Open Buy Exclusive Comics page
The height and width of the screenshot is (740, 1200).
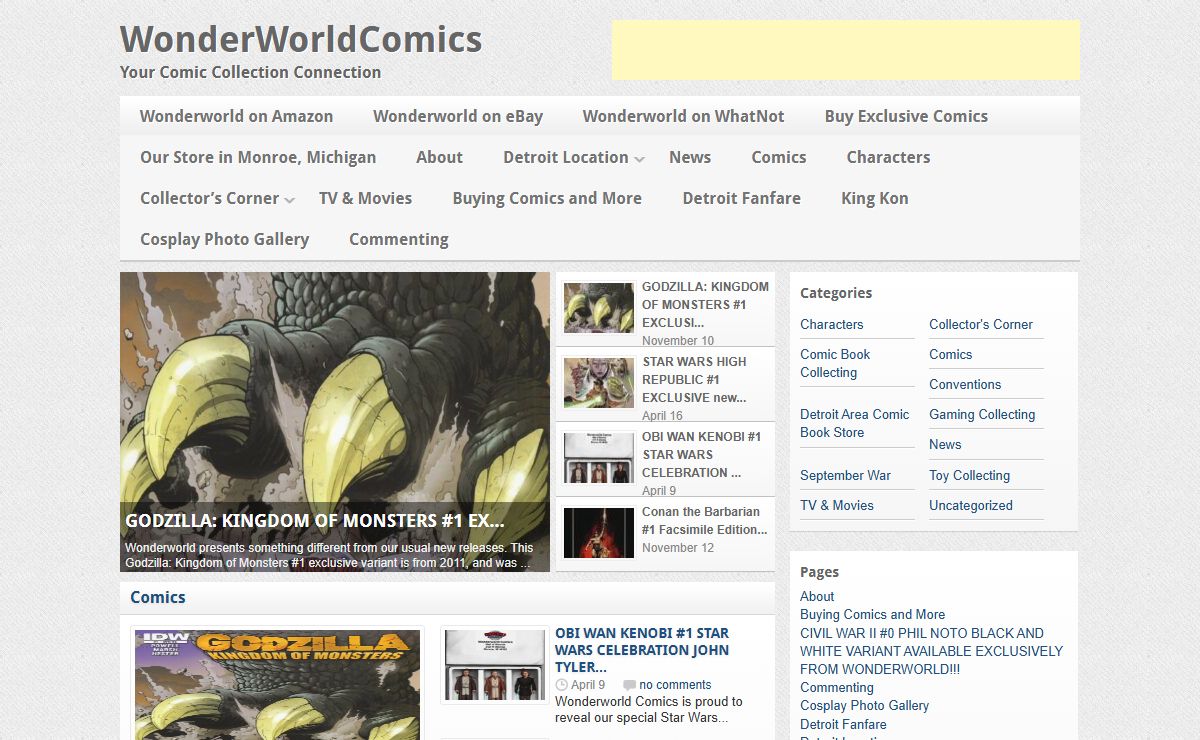click(x=906, y=116)
